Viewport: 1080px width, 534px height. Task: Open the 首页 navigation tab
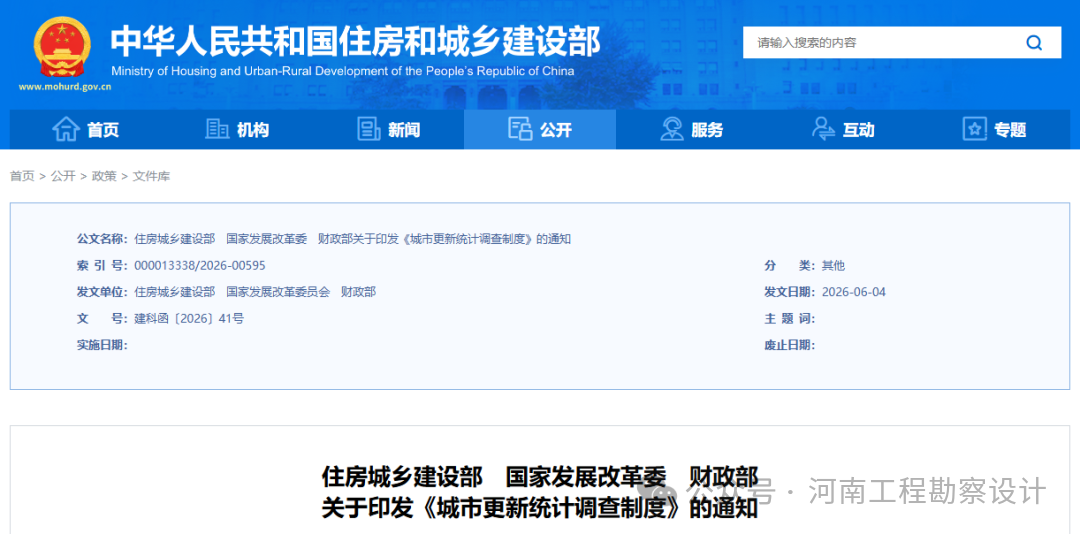pos(85,130)
